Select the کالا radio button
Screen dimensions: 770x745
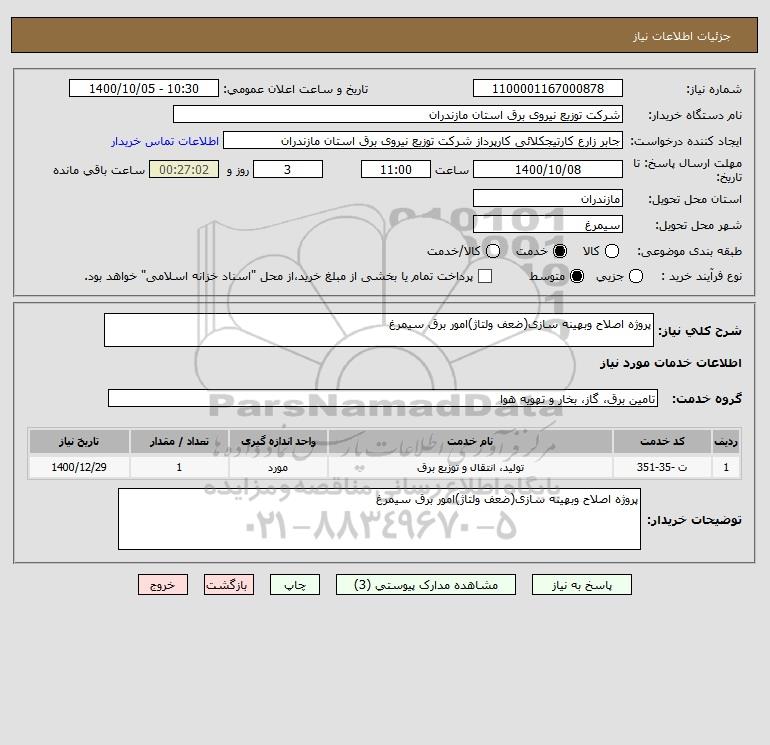point(612,251)
